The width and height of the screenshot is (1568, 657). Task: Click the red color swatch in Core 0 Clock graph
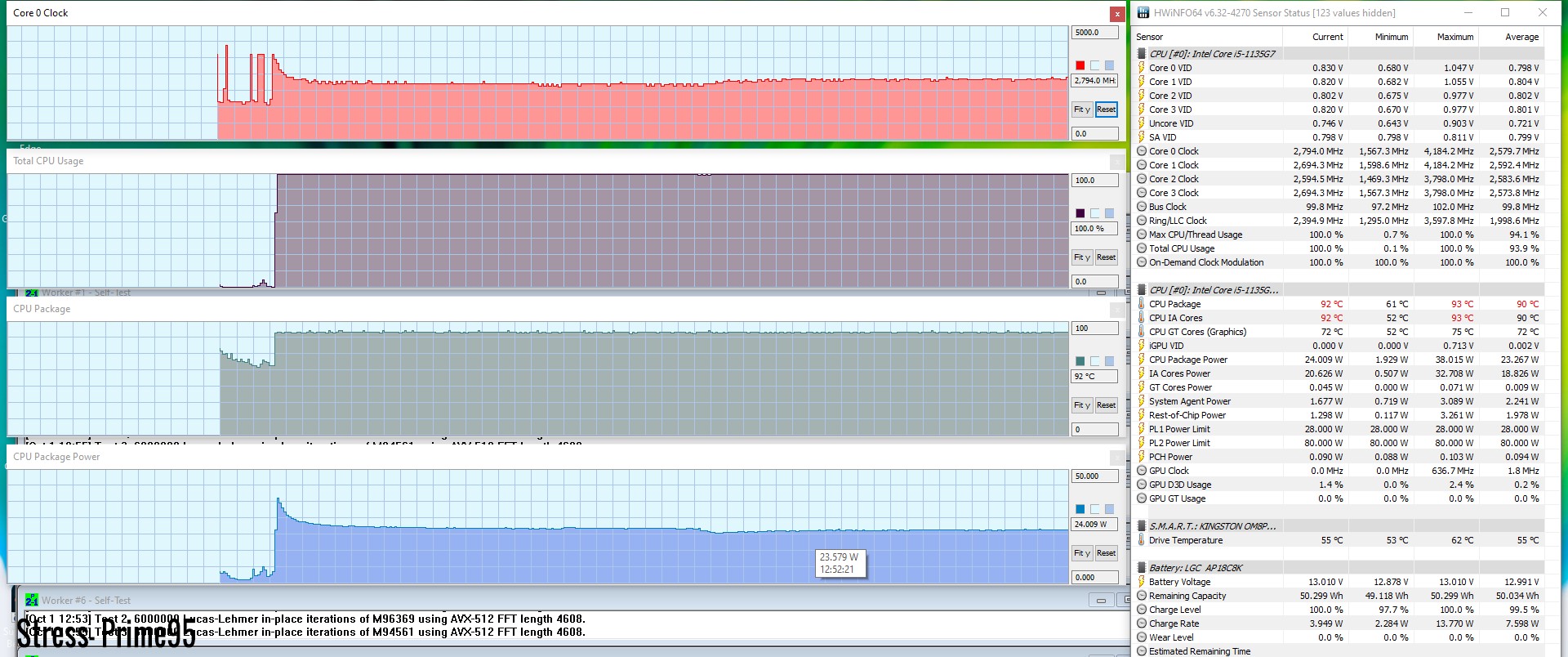click(x=1080, y=65)
